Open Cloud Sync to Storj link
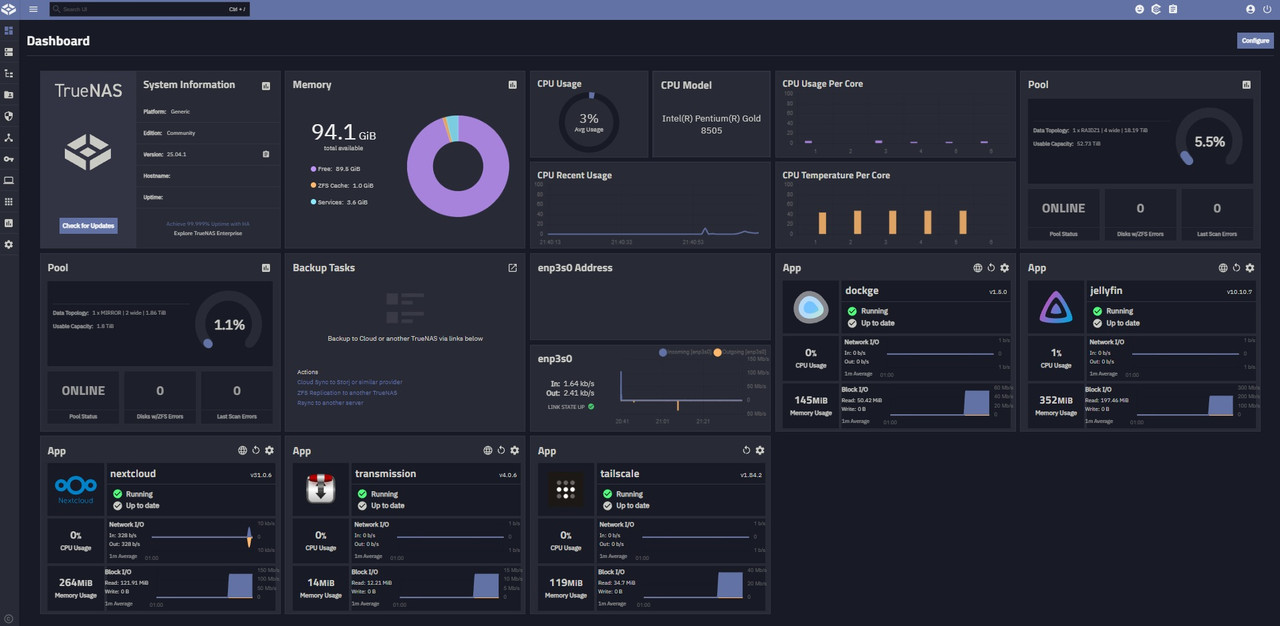 coord(350,382)
